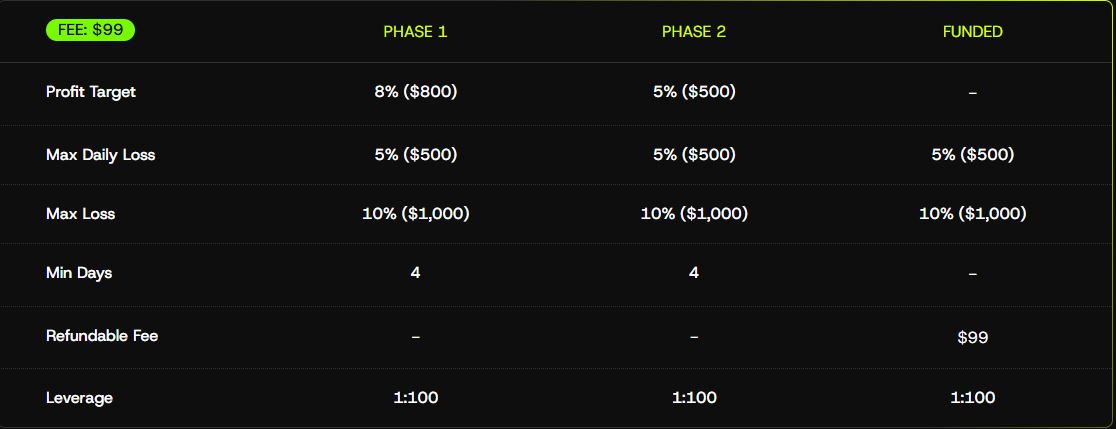Click Phase 1 leverage value 1:100
This screenshot has height=429, width=1116.
point(415,398)
